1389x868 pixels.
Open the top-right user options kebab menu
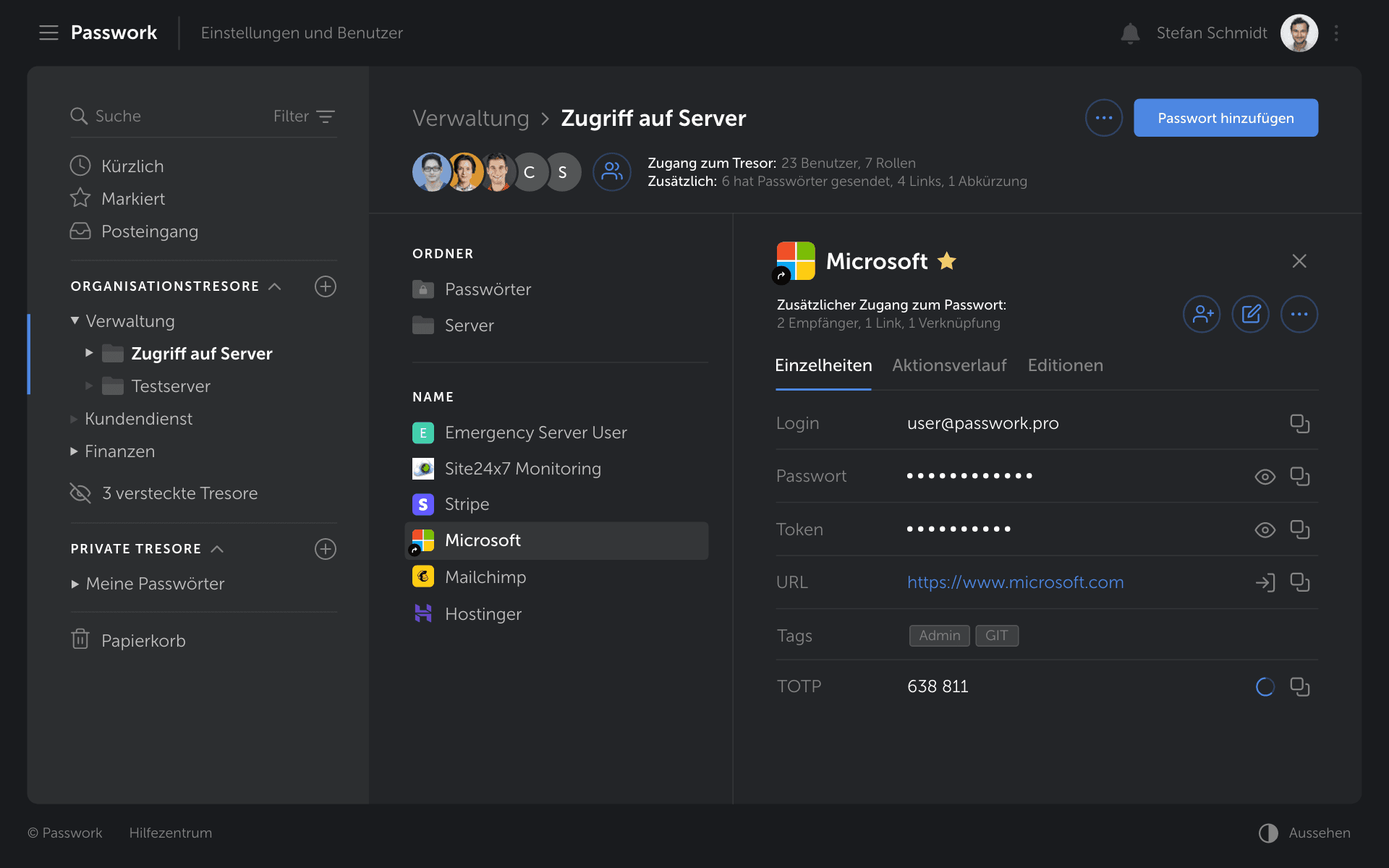[x=1336, y=33]
